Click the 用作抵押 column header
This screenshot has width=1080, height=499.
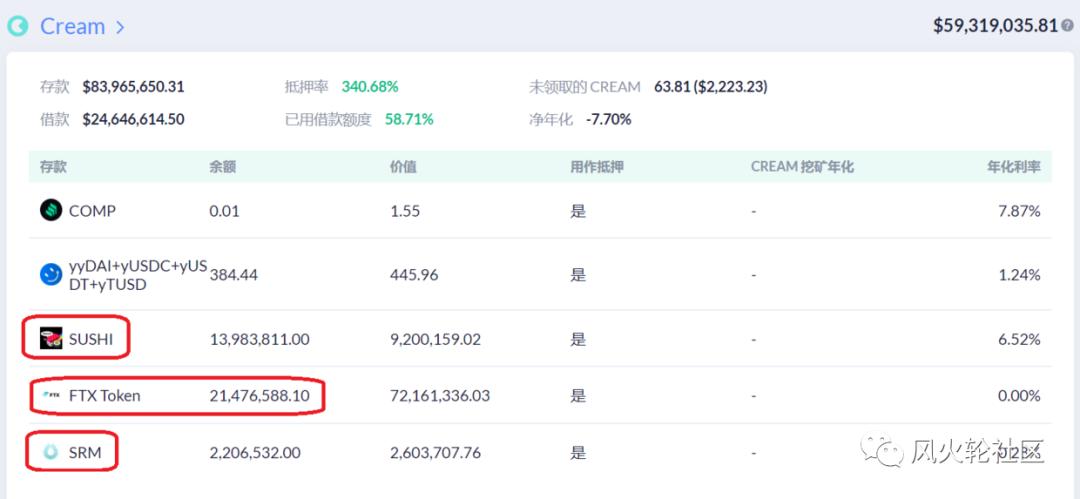[x=596, y=167]
